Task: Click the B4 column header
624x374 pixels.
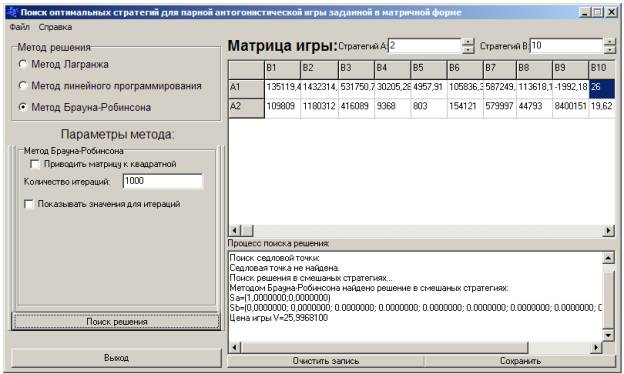Action: [x=392, y=70]
